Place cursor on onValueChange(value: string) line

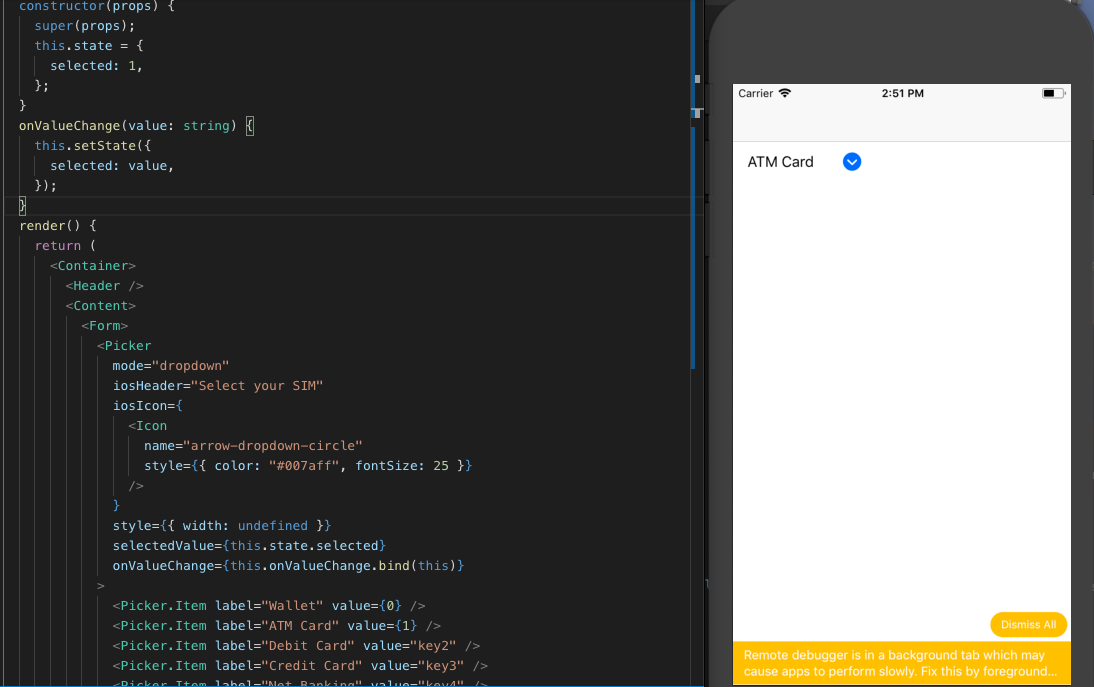(x=136, y=126)
